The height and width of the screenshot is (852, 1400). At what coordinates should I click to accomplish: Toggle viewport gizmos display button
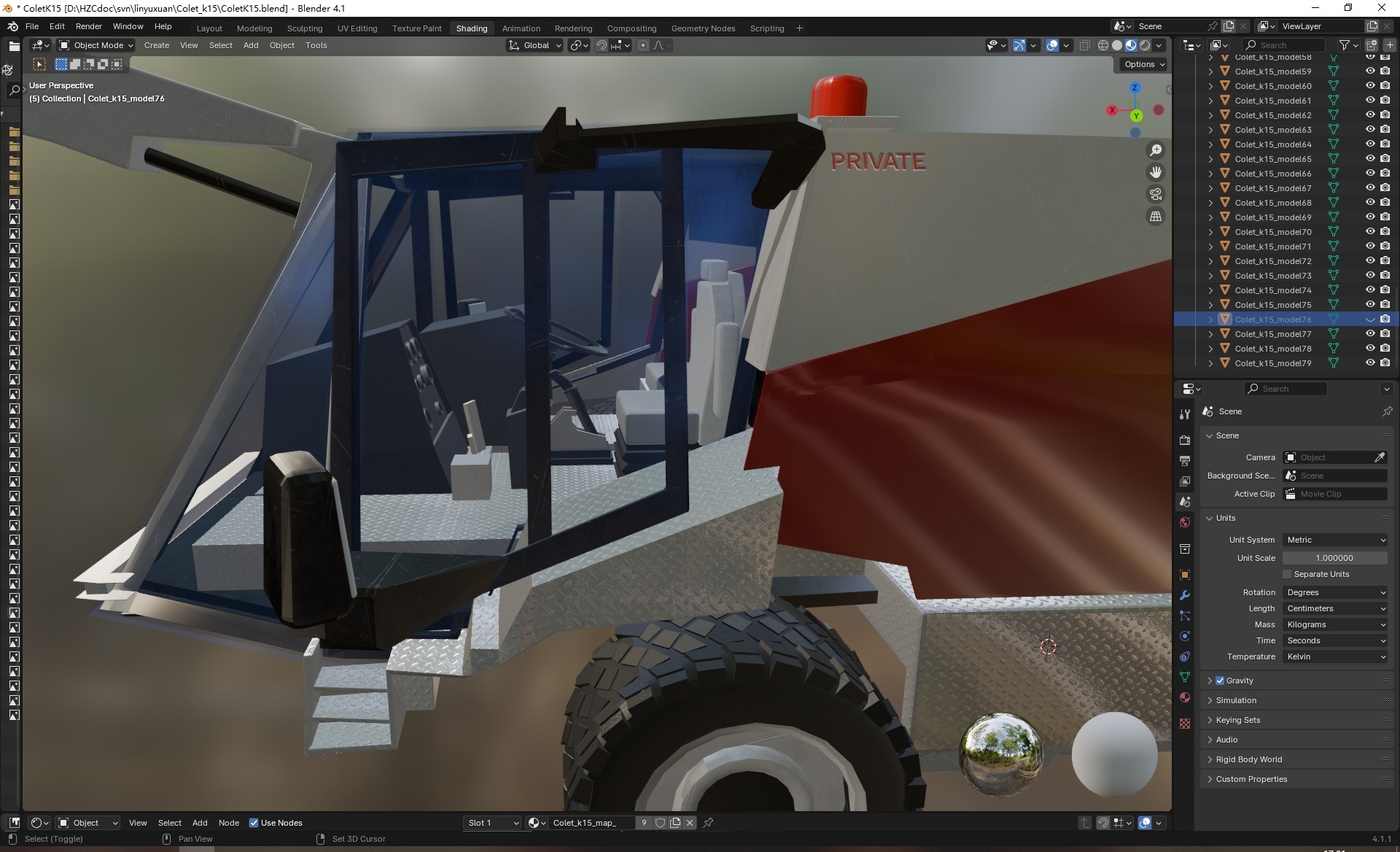[x=1019, y=45]
